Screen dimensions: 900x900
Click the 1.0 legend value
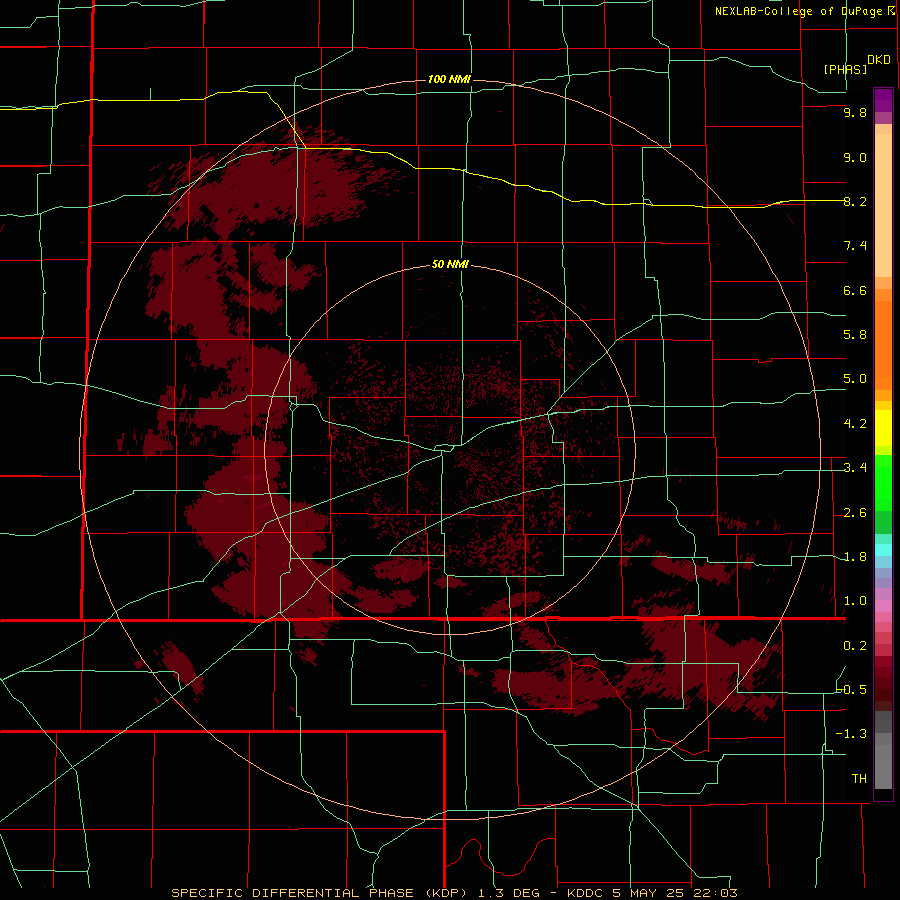pyautogui.click(x=855, y=601)
